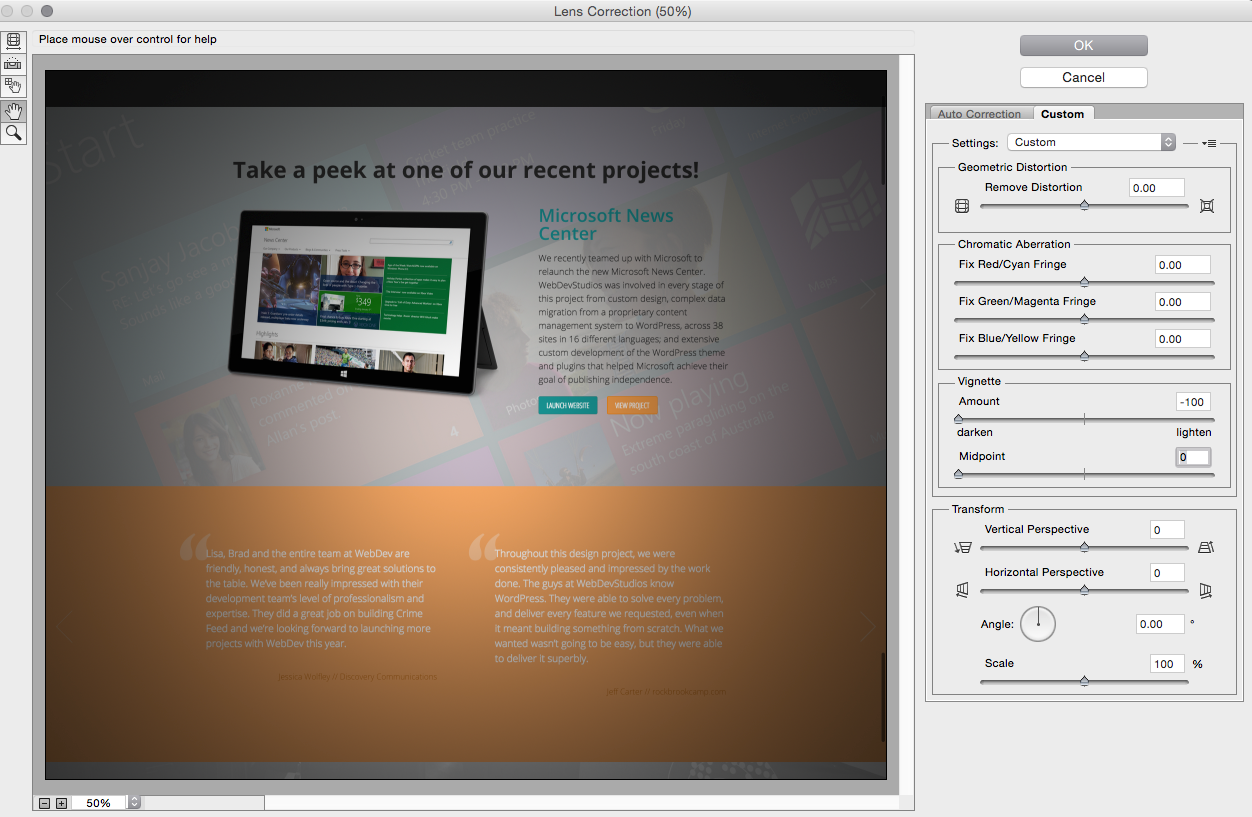This screenshot has height=817, width=1252.
Task: Click the Horizontal Perspective value field
Action: coord(1167,573)
